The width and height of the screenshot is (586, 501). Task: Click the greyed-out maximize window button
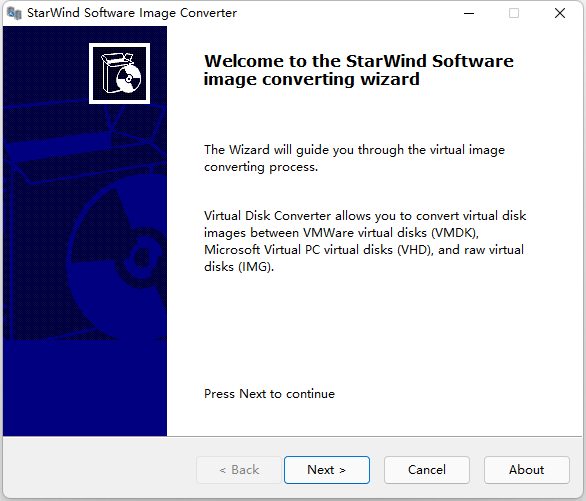pos(514,13)
